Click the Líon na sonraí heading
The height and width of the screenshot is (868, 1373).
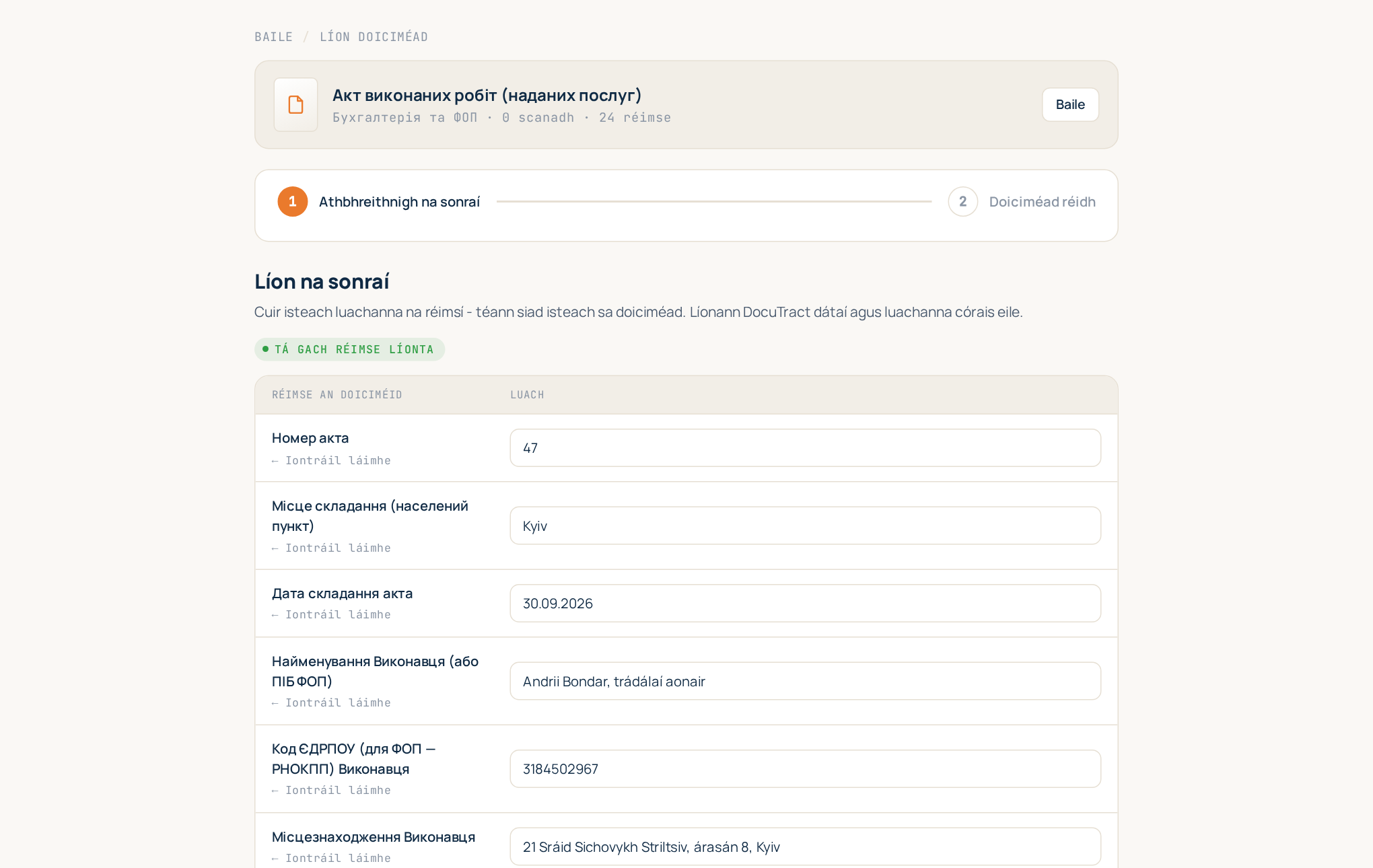point(322,281)
